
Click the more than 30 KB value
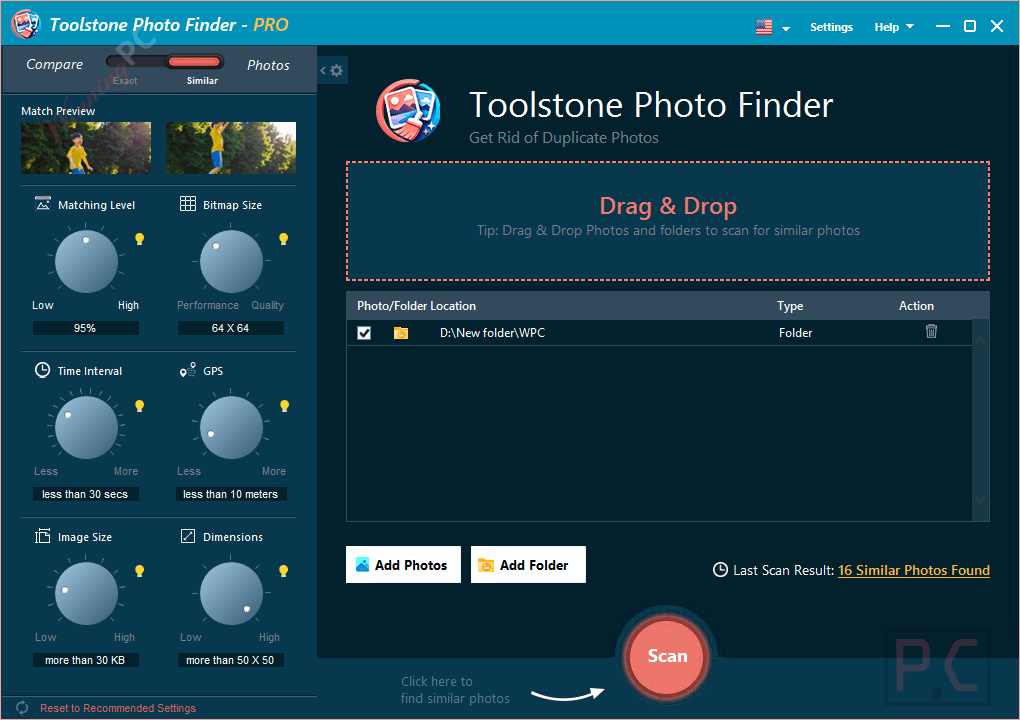click(x=85, y=660)
